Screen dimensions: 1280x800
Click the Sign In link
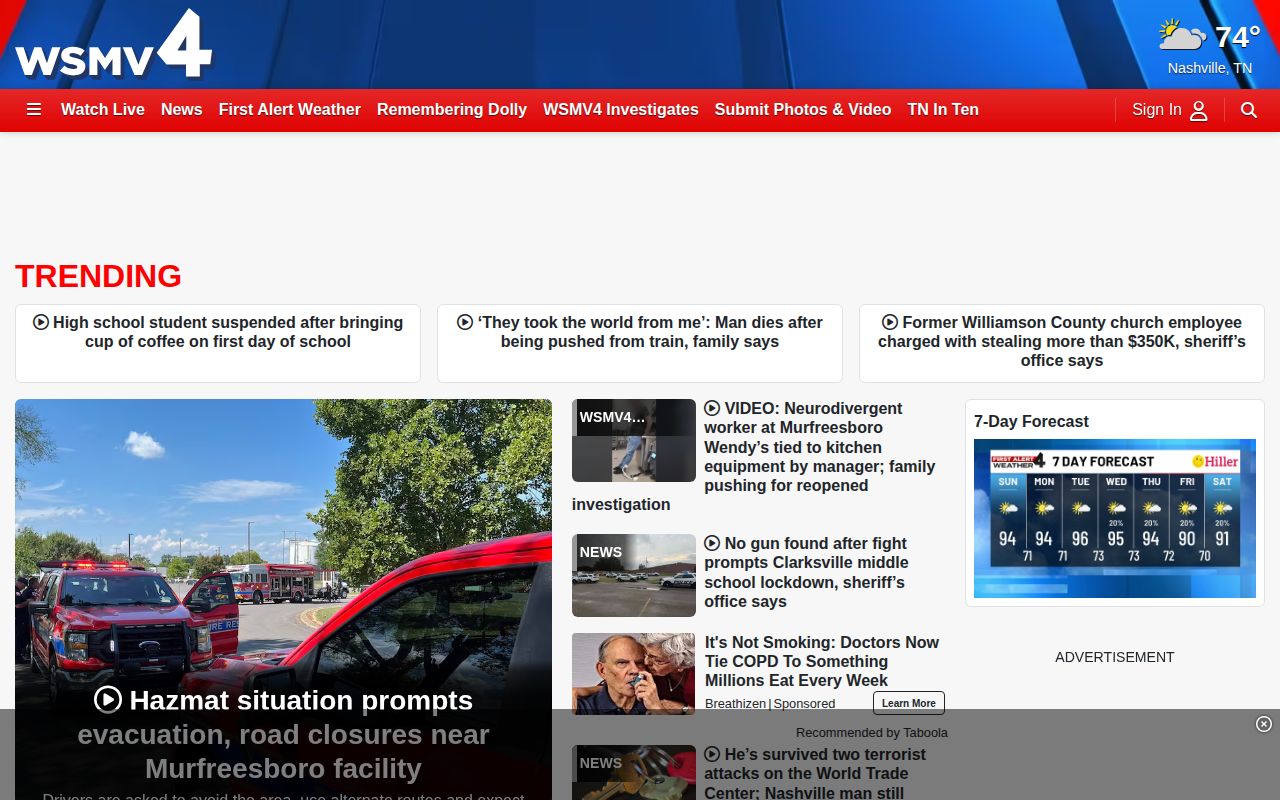click(1157, 110)
